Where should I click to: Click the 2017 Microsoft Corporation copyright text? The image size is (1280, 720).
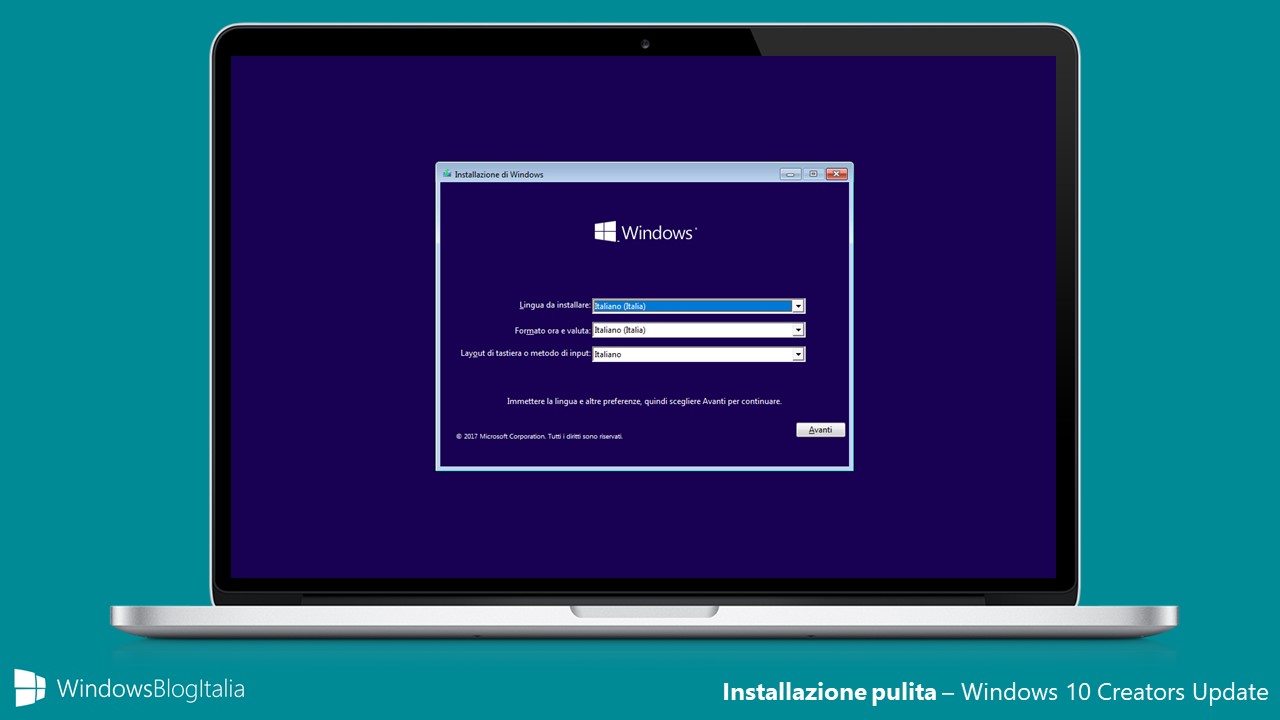[x=539, y=436]
